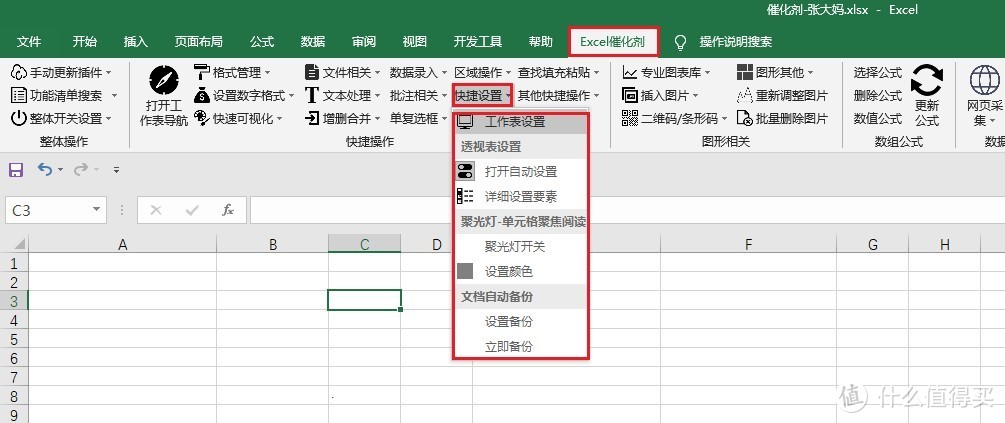
Task: Click the Save floppy disk icon
Action: pos(15,170)
